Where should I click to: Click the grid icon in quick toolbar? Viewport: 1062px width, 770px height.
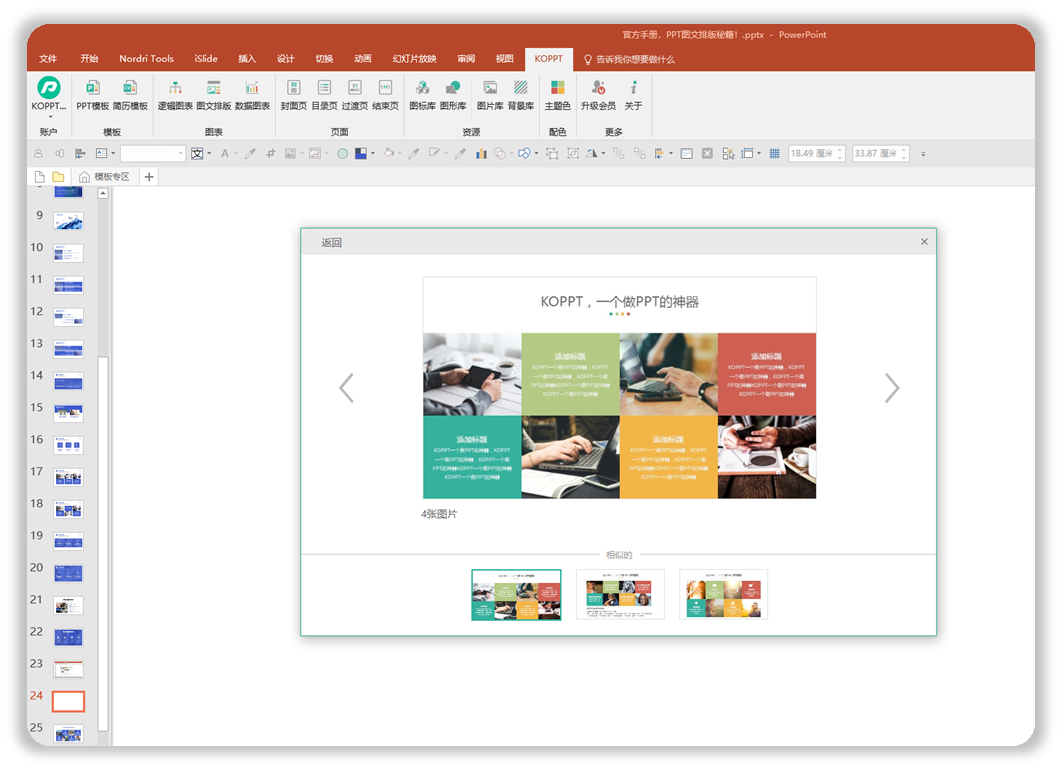pyautogui.click(x=774, y=154)
